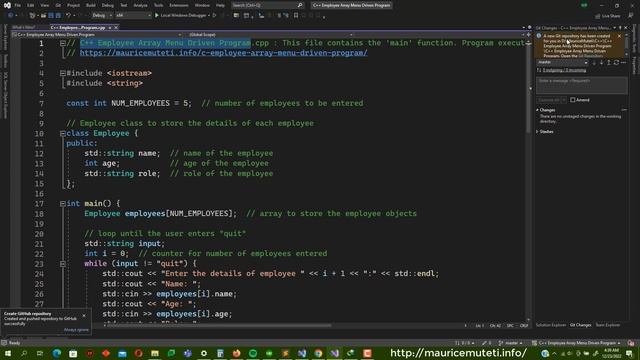Click Always ignore in the GitHub popup

point(76,330)
